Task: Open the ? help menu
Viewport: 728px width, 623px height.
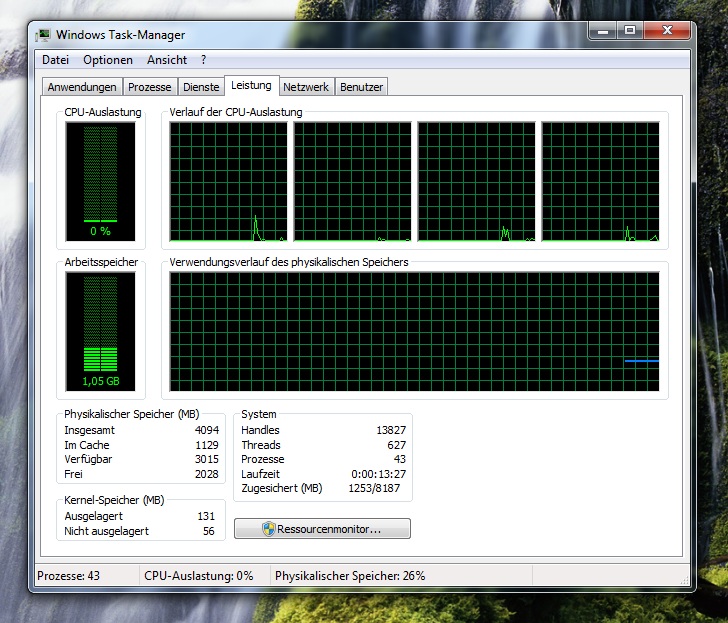Action: pyautogui.click(x=203, y=60)
